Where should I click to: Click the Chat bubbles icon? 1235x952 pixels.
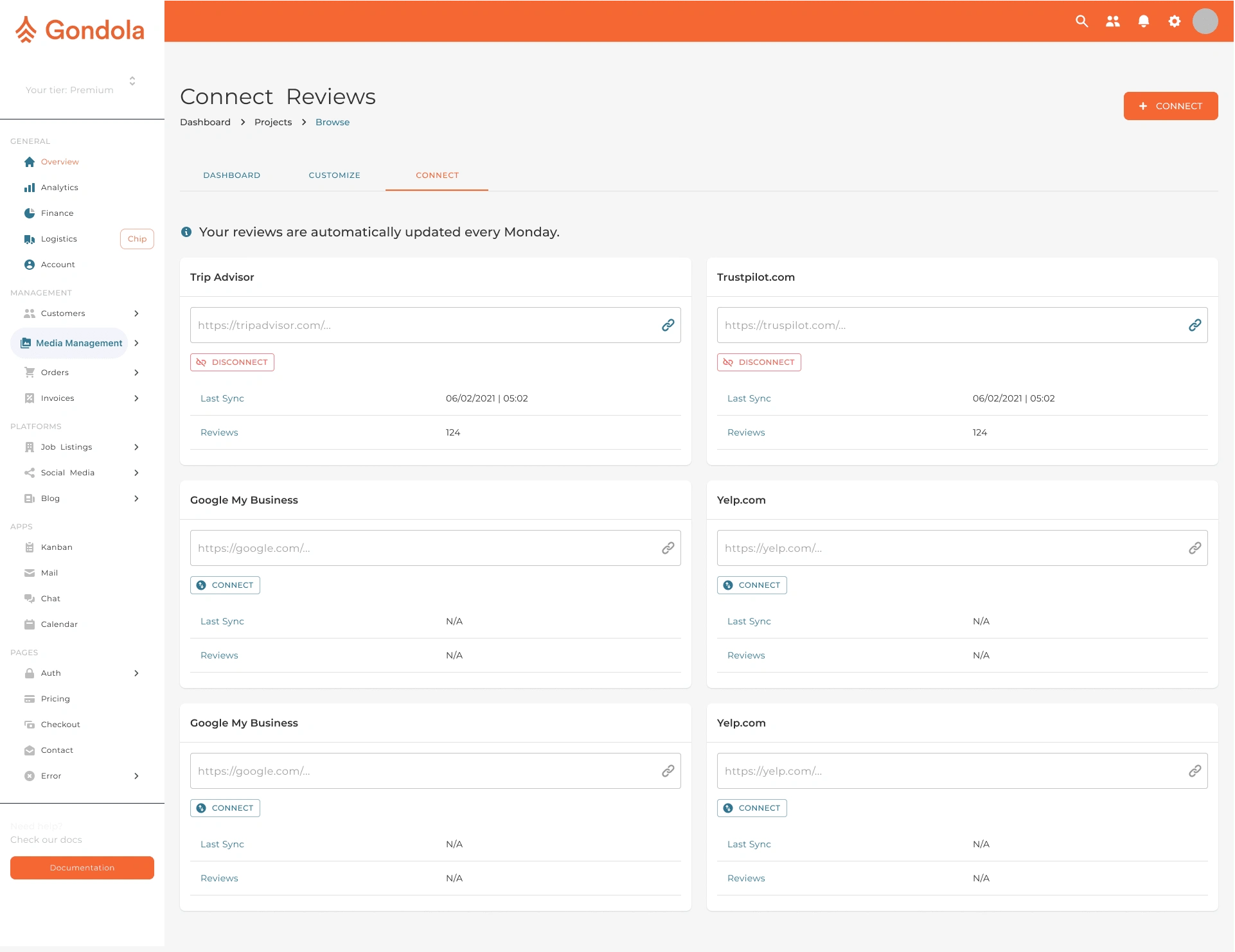tap(30, 599)
